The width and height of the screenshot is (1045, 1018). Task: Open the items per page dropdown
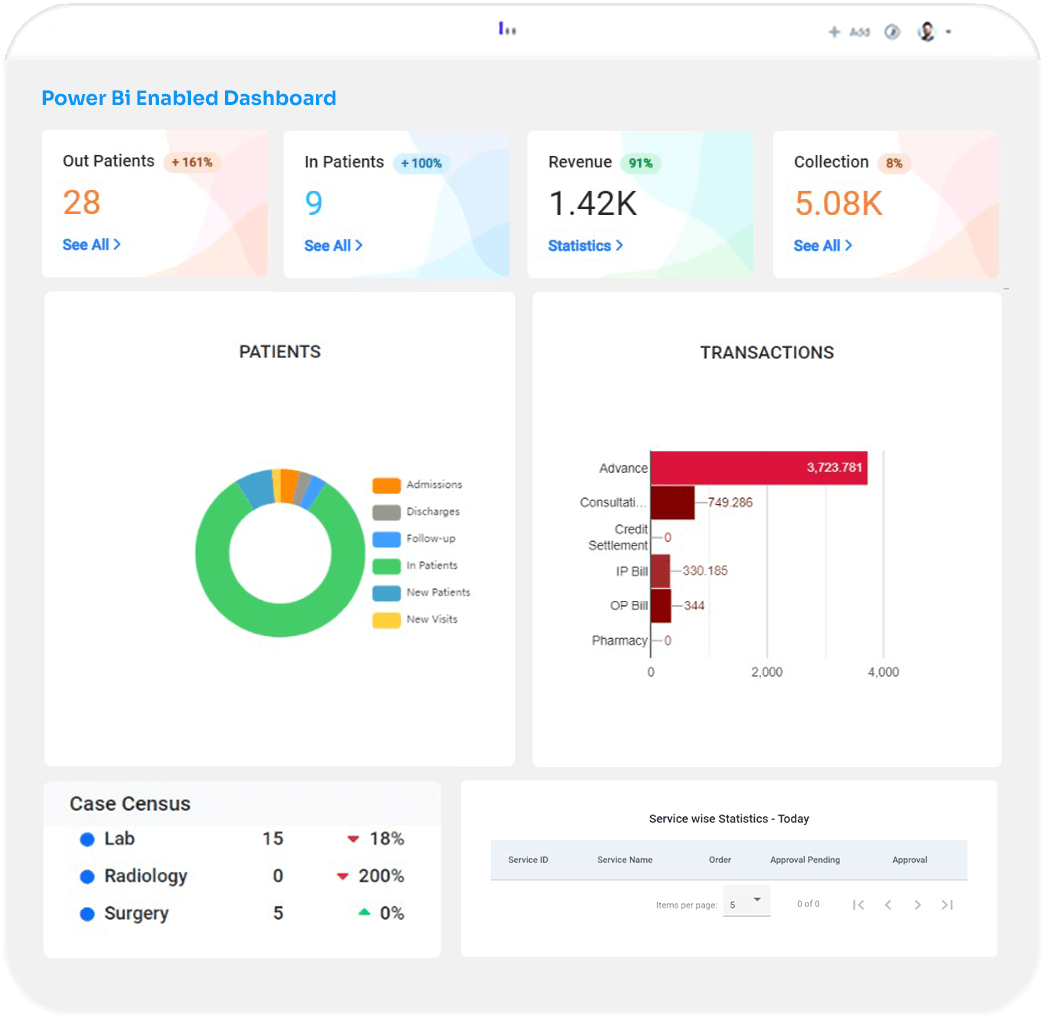point(747,901)
